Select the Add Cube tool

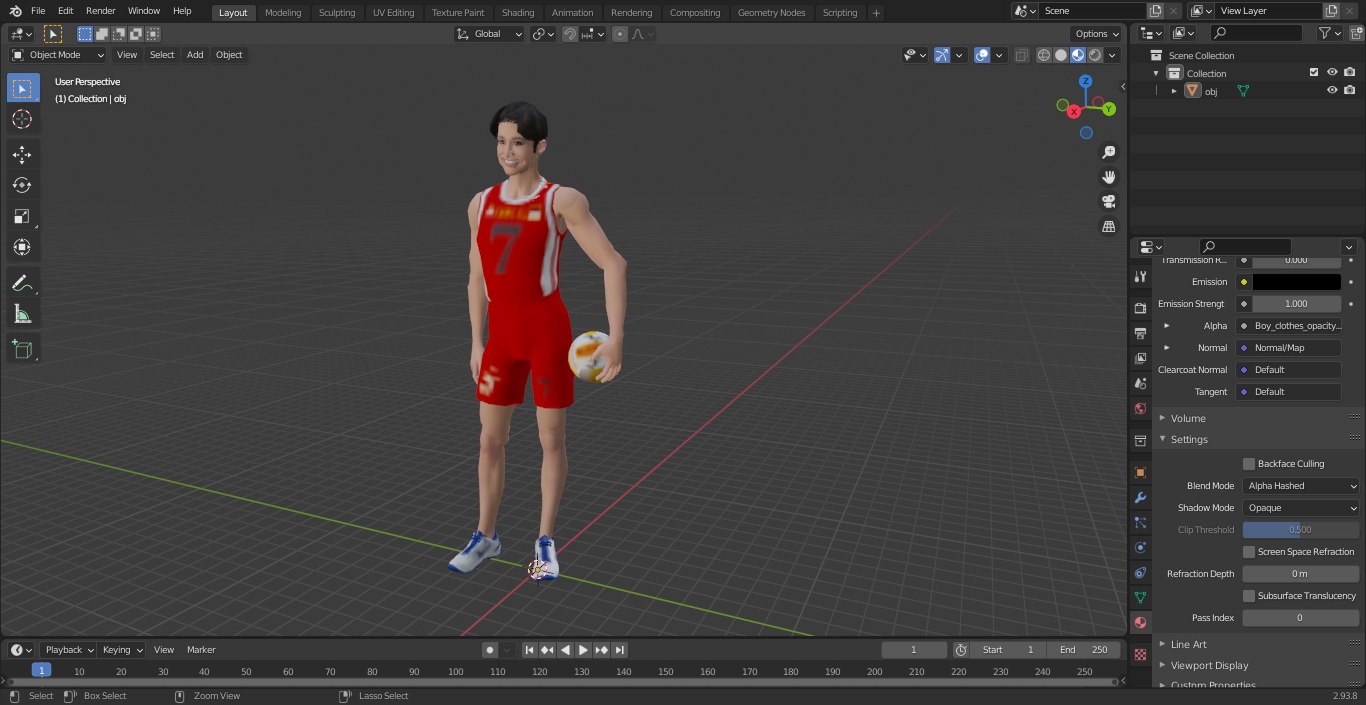22,350
